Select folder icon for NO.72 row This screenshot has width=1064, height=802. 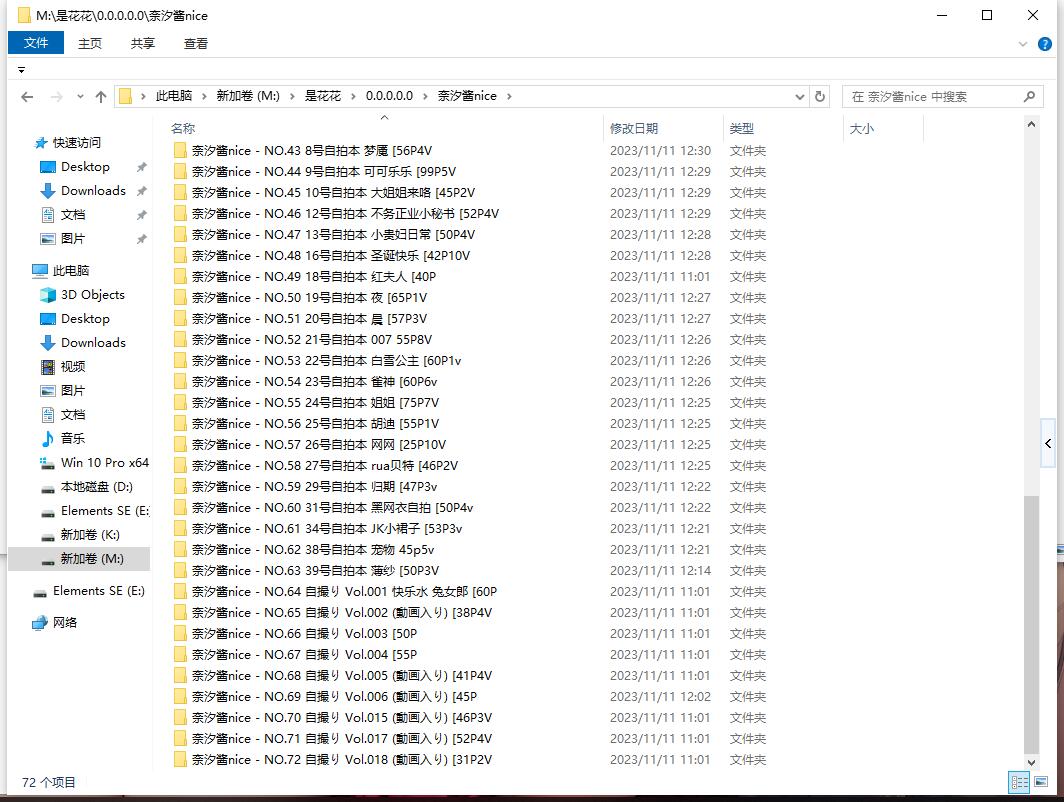coord(180,759)
